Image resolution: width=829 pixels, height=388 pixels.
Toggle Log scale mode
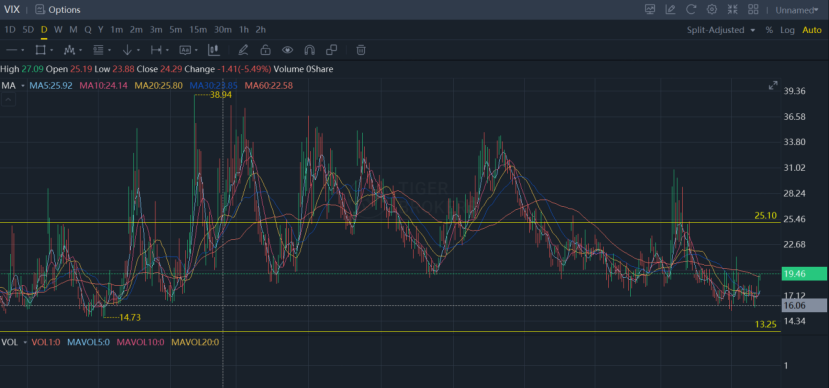coord(788,30)
